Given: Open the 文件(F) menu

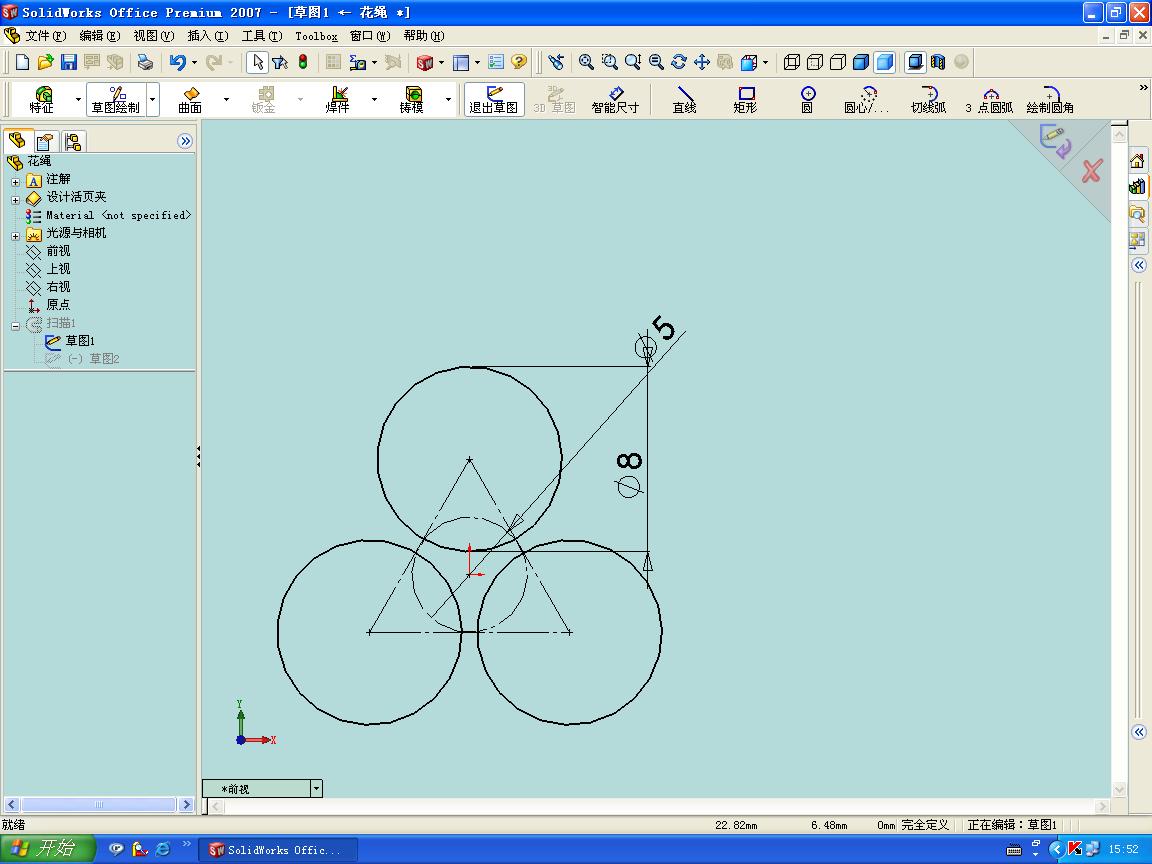Looking at the screenshot, I should click(x=46, y=35).
